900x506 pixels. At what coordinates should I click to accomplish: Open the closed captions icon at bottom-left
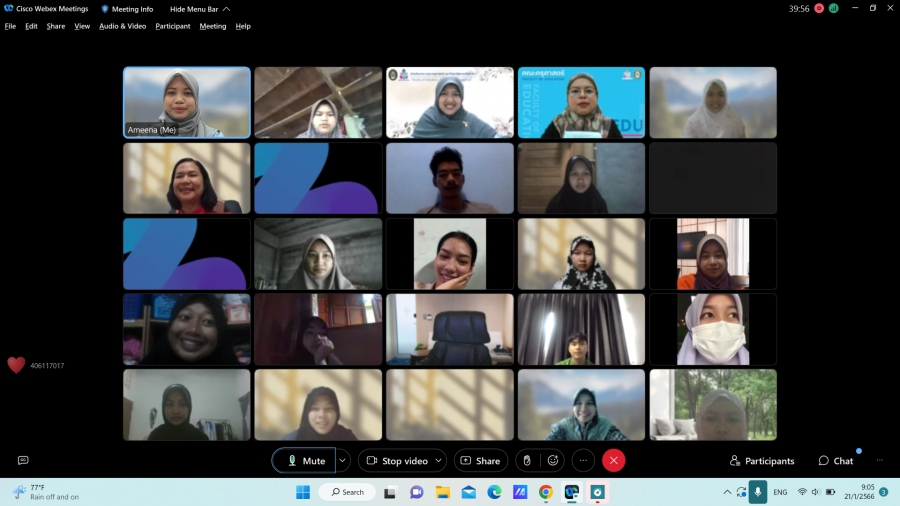(23, 460)
